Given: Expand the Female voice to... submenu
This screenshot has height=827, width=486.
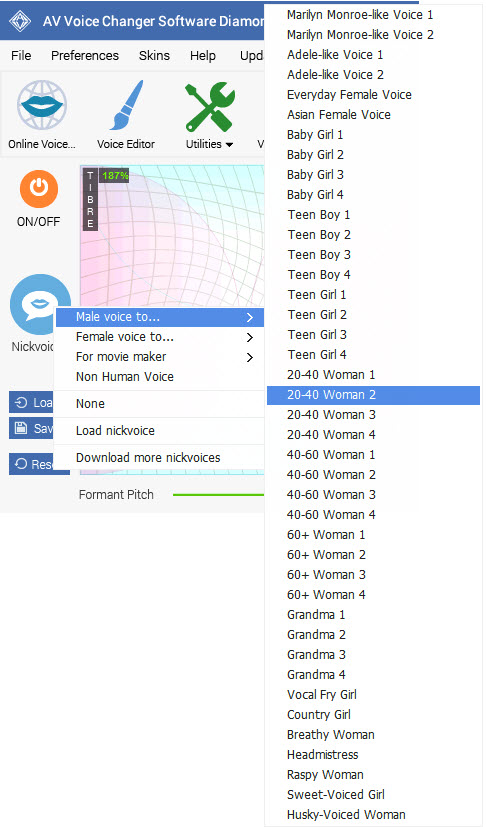Looking at the screenshot, I should tap(159, 337).
